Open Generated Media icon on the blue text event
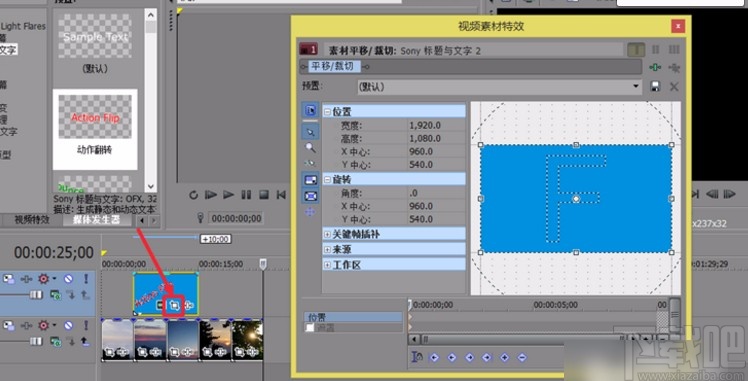Screen dimensions: 748x381 (x=160, y=305)
